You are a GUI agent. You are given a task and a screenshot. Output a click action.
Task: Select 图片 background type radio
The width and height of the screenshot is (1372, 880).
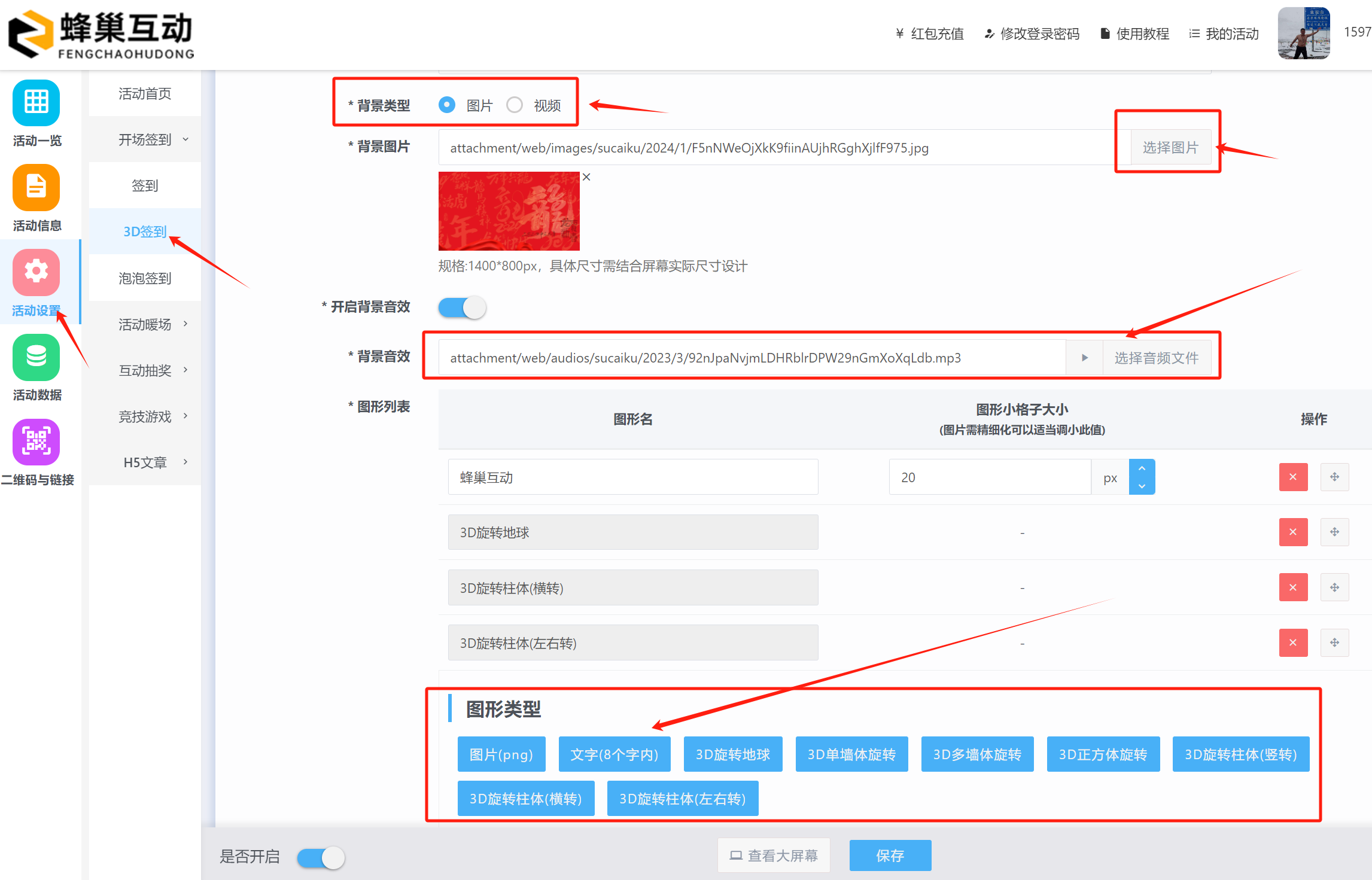tap(447, 105)
